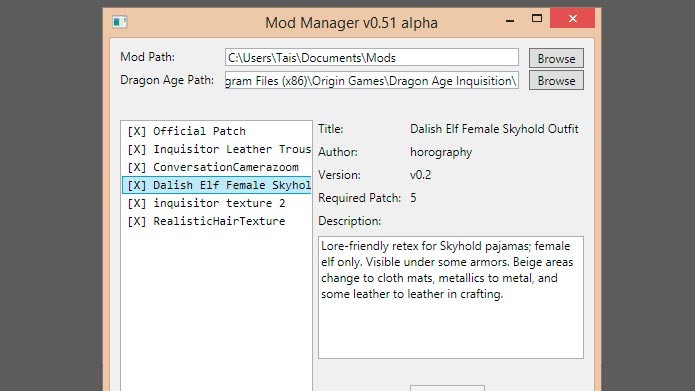The image size is (695, 391).
Task: Close the Mod Manager window
Action: pos(573,19)
